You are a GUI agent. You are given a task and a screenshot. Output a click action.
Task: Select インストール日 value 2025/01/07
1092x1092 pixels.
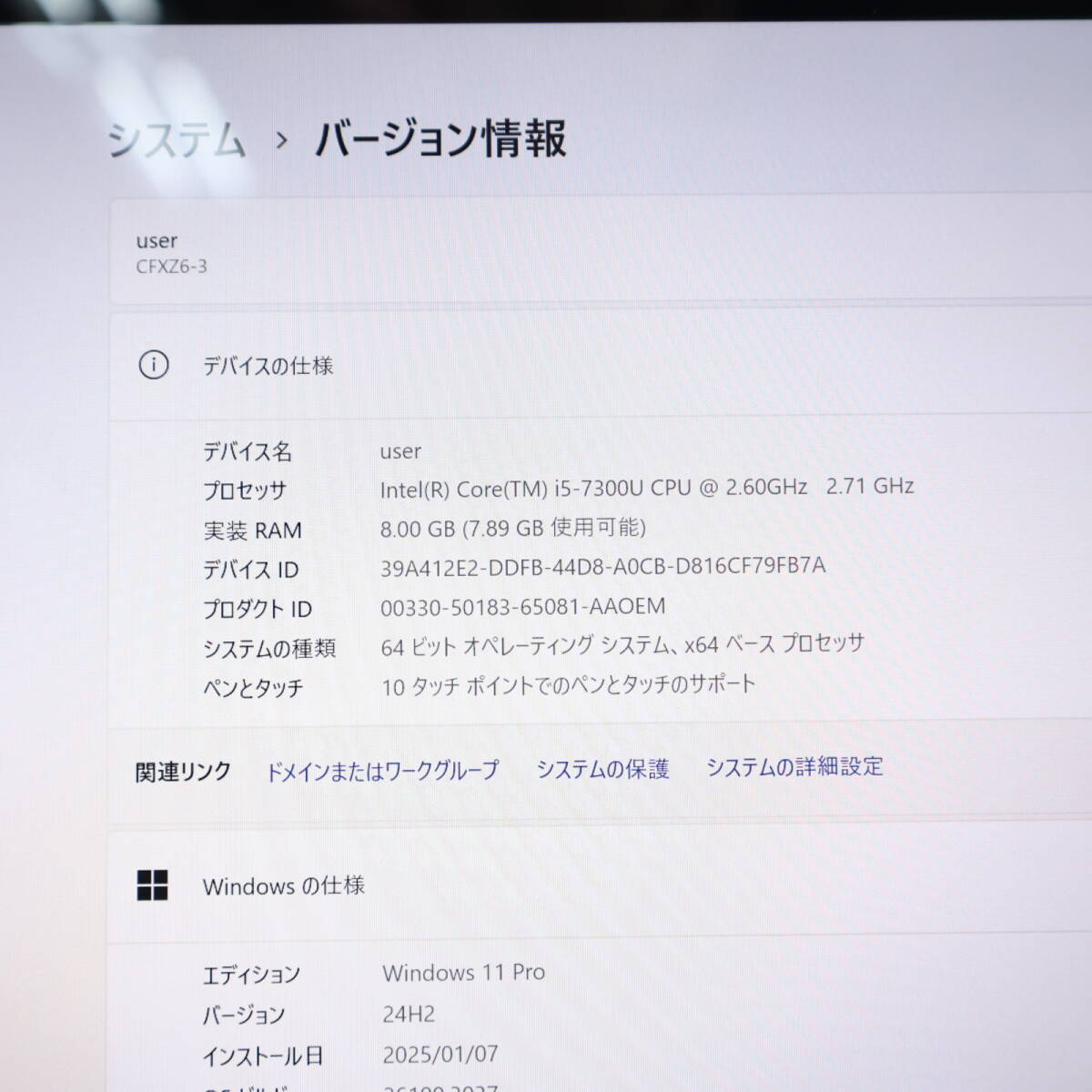coord(440,1055)
